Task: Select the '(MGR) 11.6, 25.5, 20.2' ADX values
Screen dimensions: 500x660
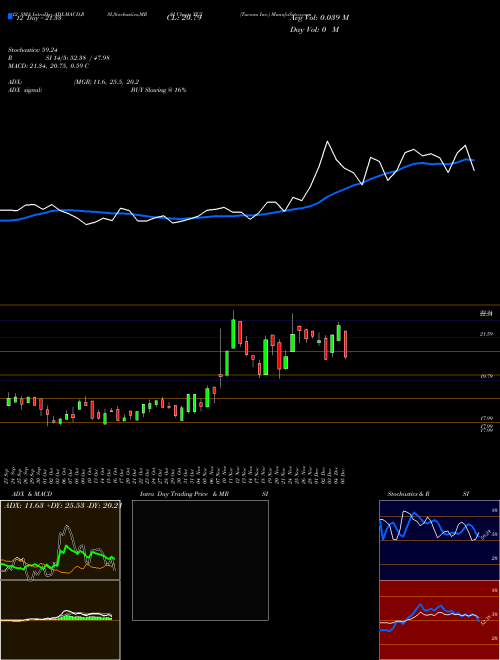Action: (x=106, y=82)
